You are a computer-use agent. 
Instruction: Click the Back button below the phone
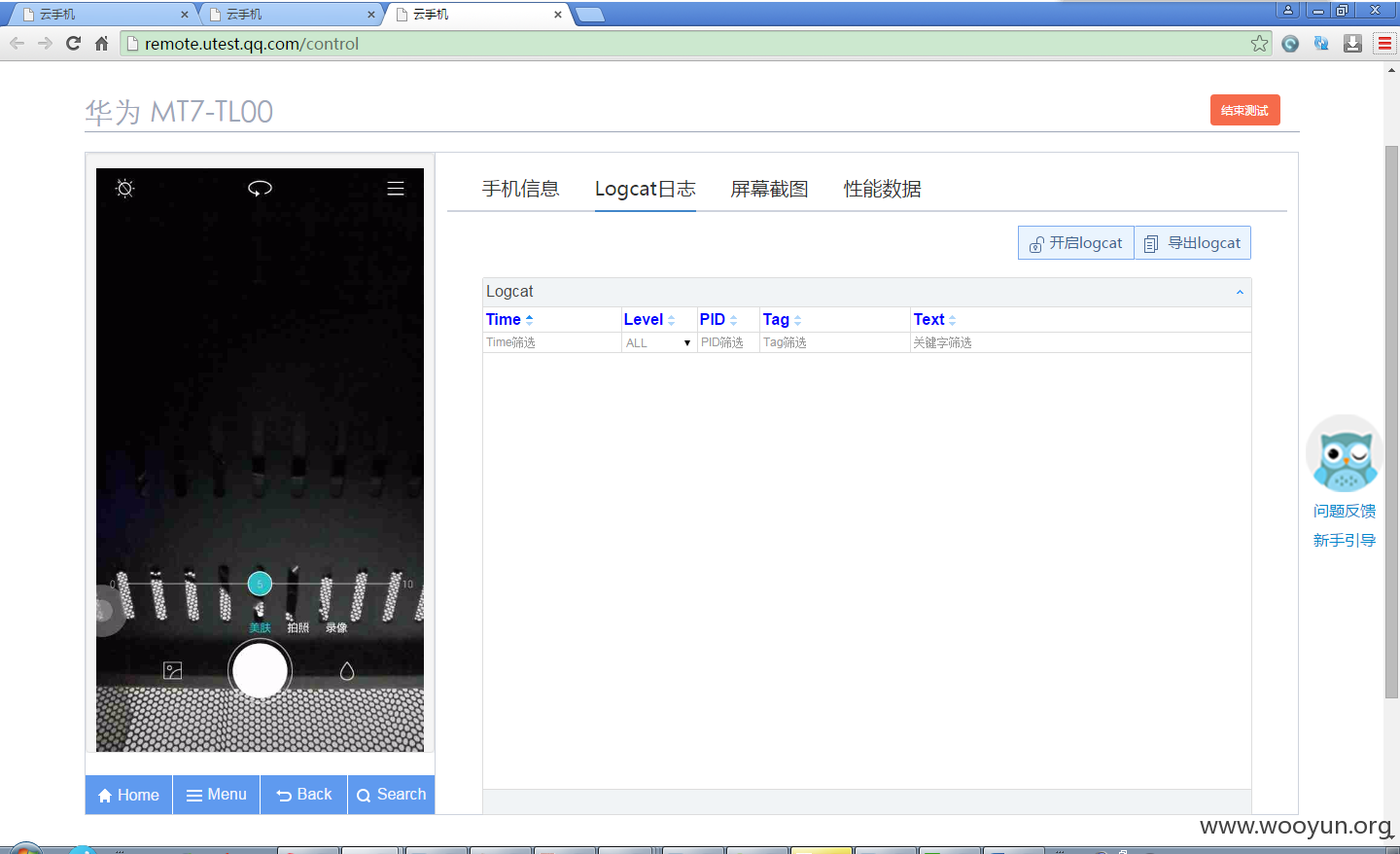tap(304, 795)
